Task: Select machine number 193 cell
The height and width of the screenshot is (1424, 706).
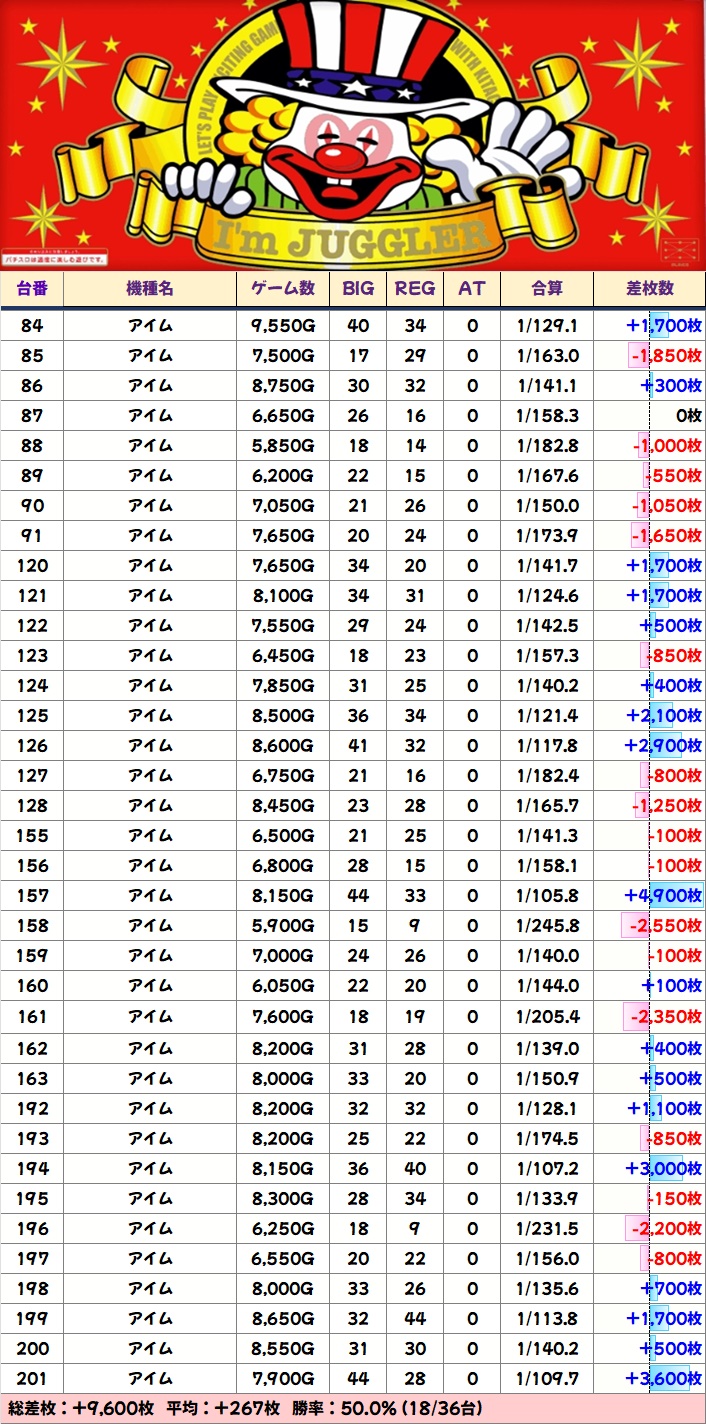Action: click(x=32, y=1138)
